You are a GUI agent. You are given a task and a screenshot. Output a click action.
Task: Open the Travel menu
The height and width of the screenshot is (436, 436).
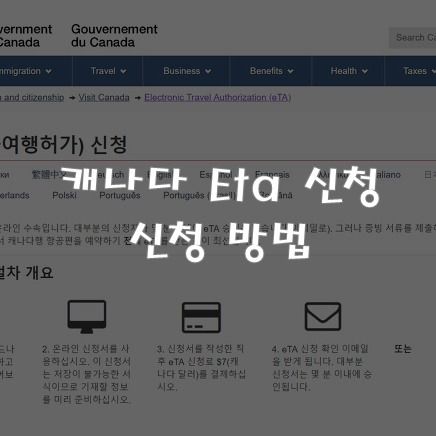pyautogui.click(x=108, y=71)
